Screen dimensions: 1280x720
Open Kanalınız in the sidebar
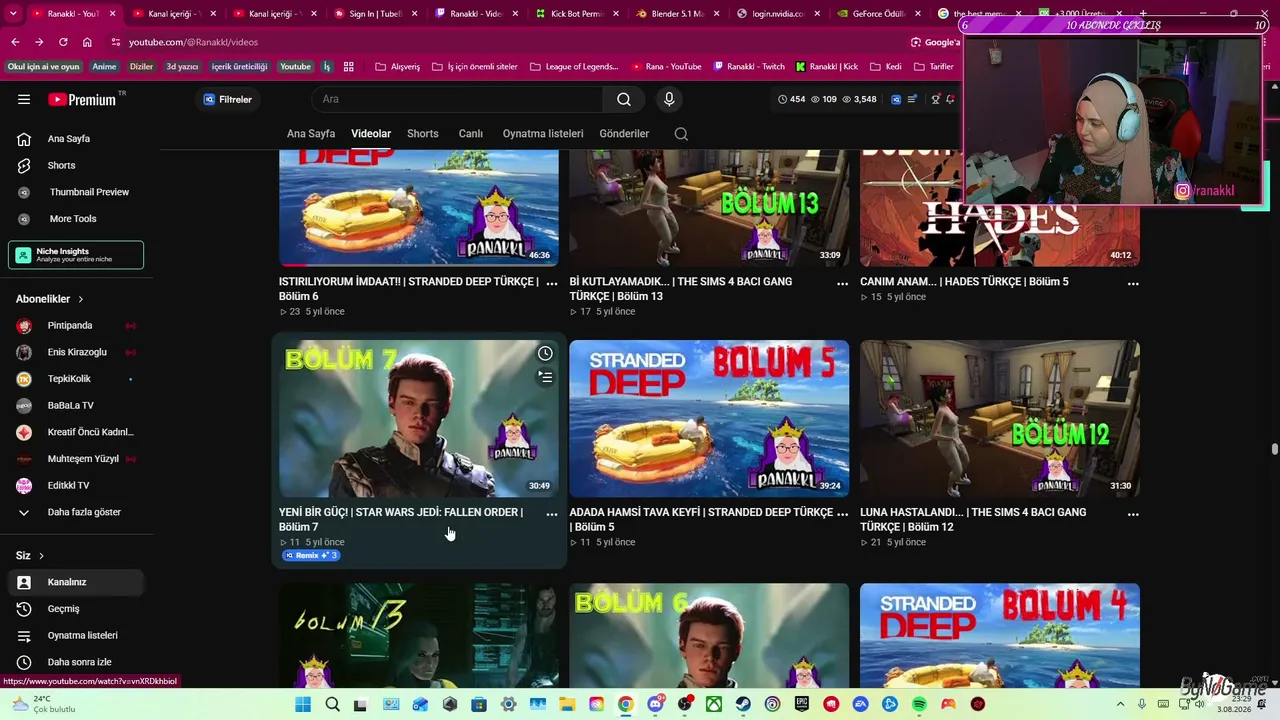click(75, 582)
